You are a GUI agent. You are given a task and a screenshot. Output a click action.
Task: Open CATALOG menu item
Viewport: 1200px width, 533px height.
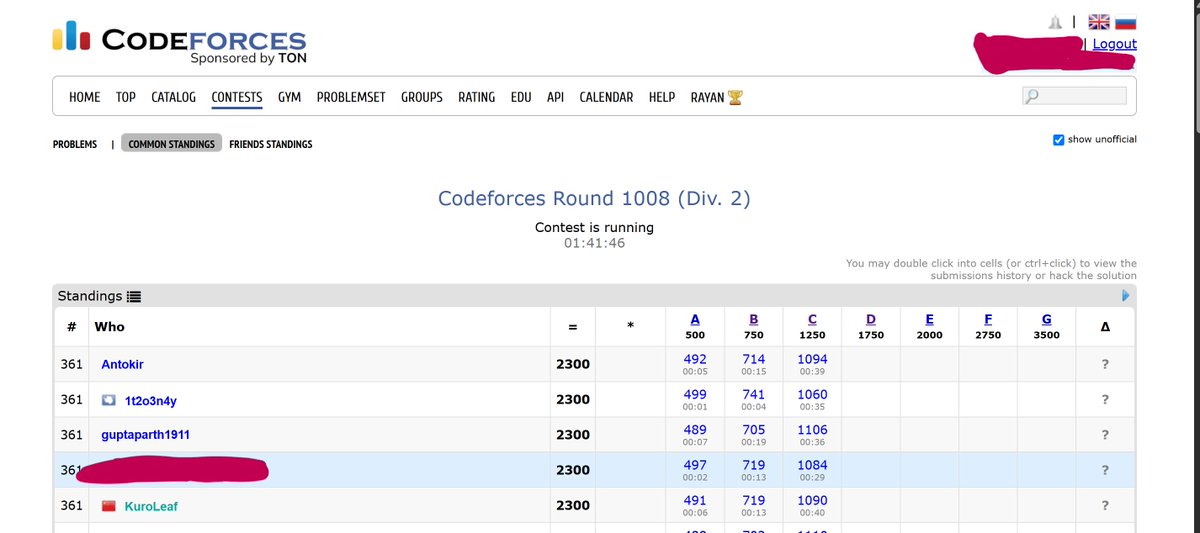(173, 97)
